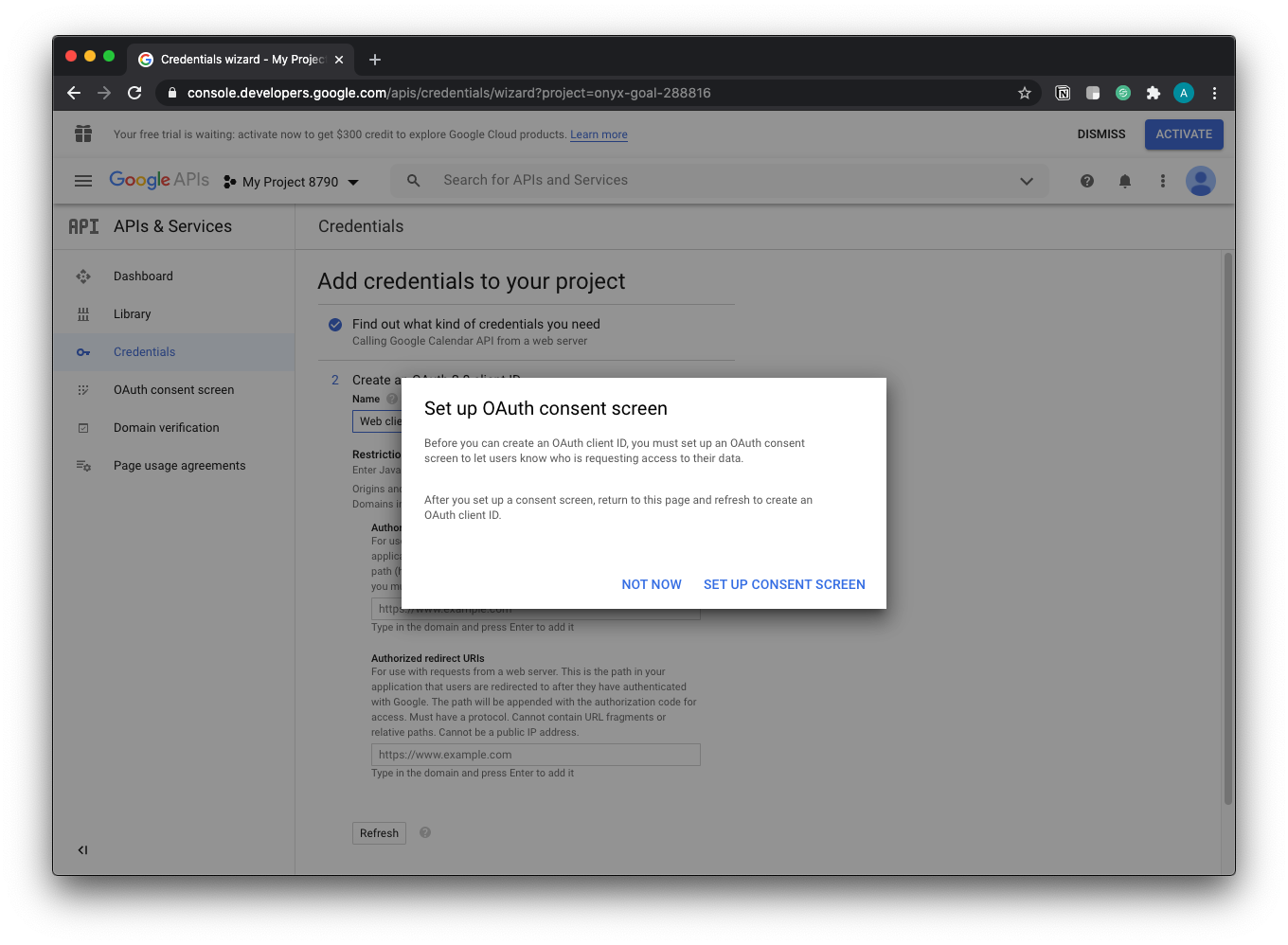Click the free trial gift icon
1288x945 pixels.
[83, 134]
